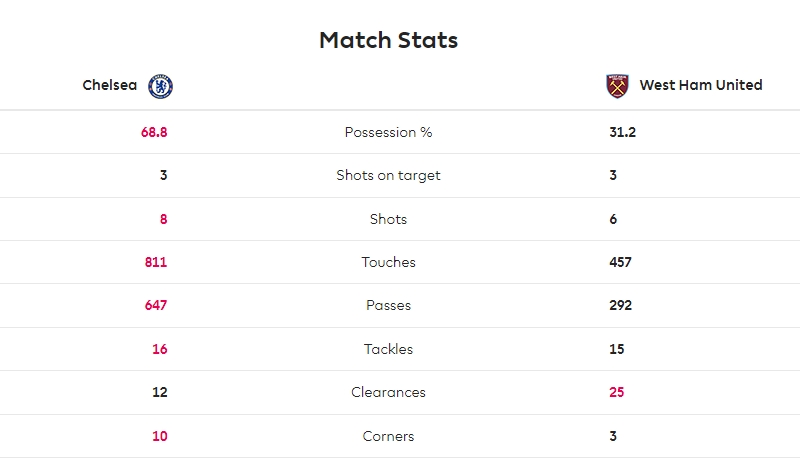
Task: Select the Tackles stat label
Action: click(x=388, y=349)
